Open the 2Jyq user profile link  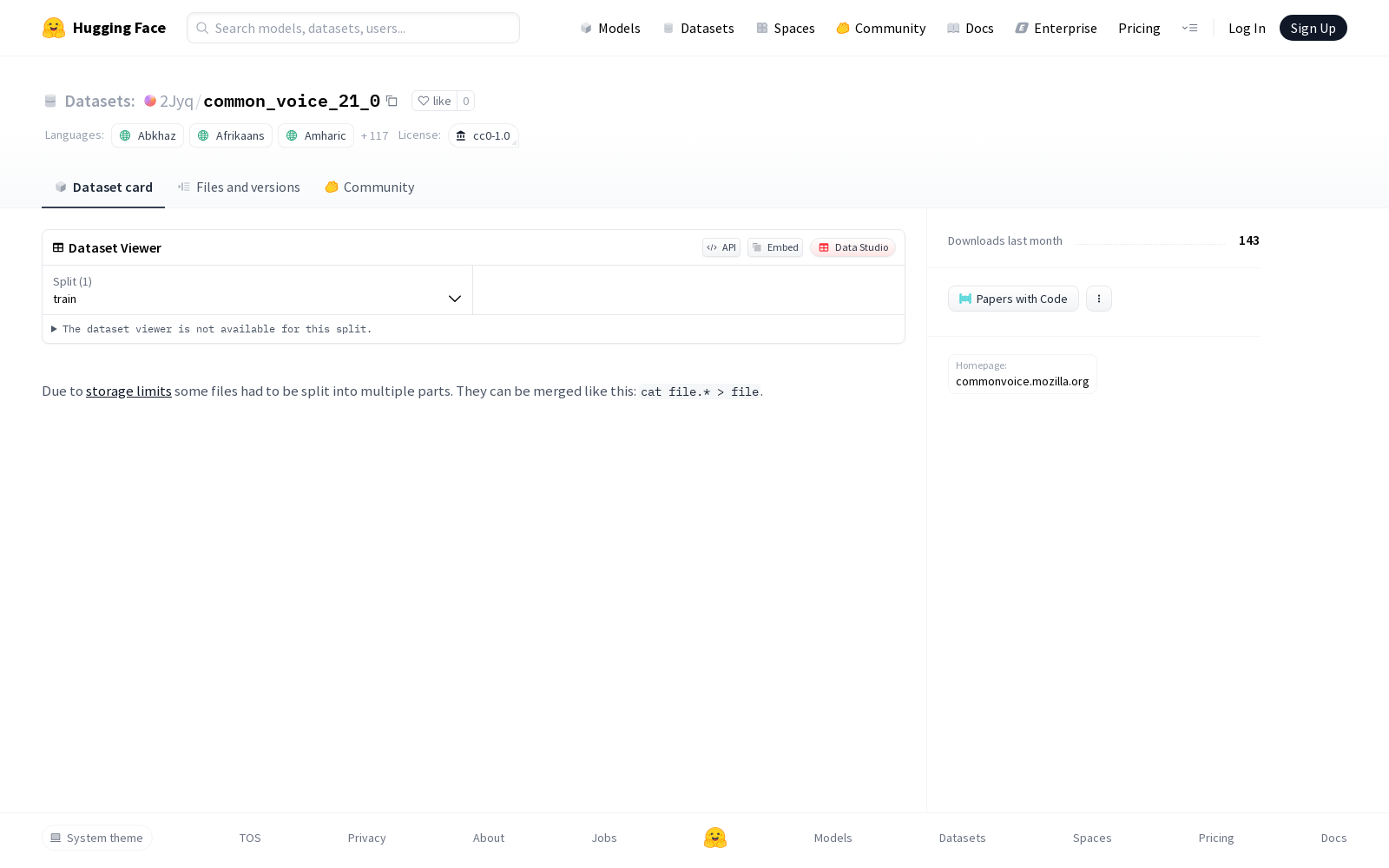point(176,101)
